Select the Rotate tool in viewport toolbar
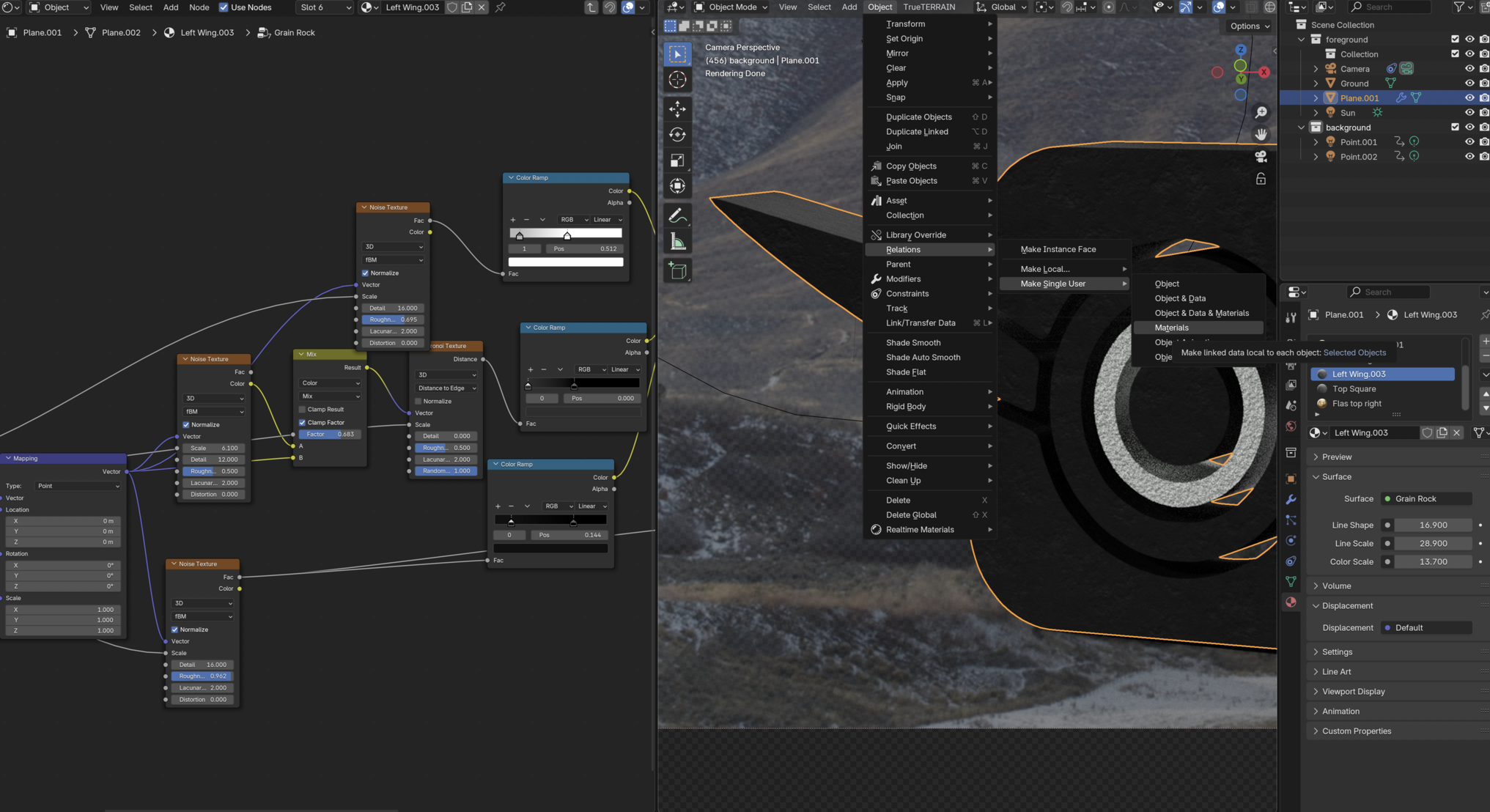Screen dimensions: 1490x812 point(677,135)
